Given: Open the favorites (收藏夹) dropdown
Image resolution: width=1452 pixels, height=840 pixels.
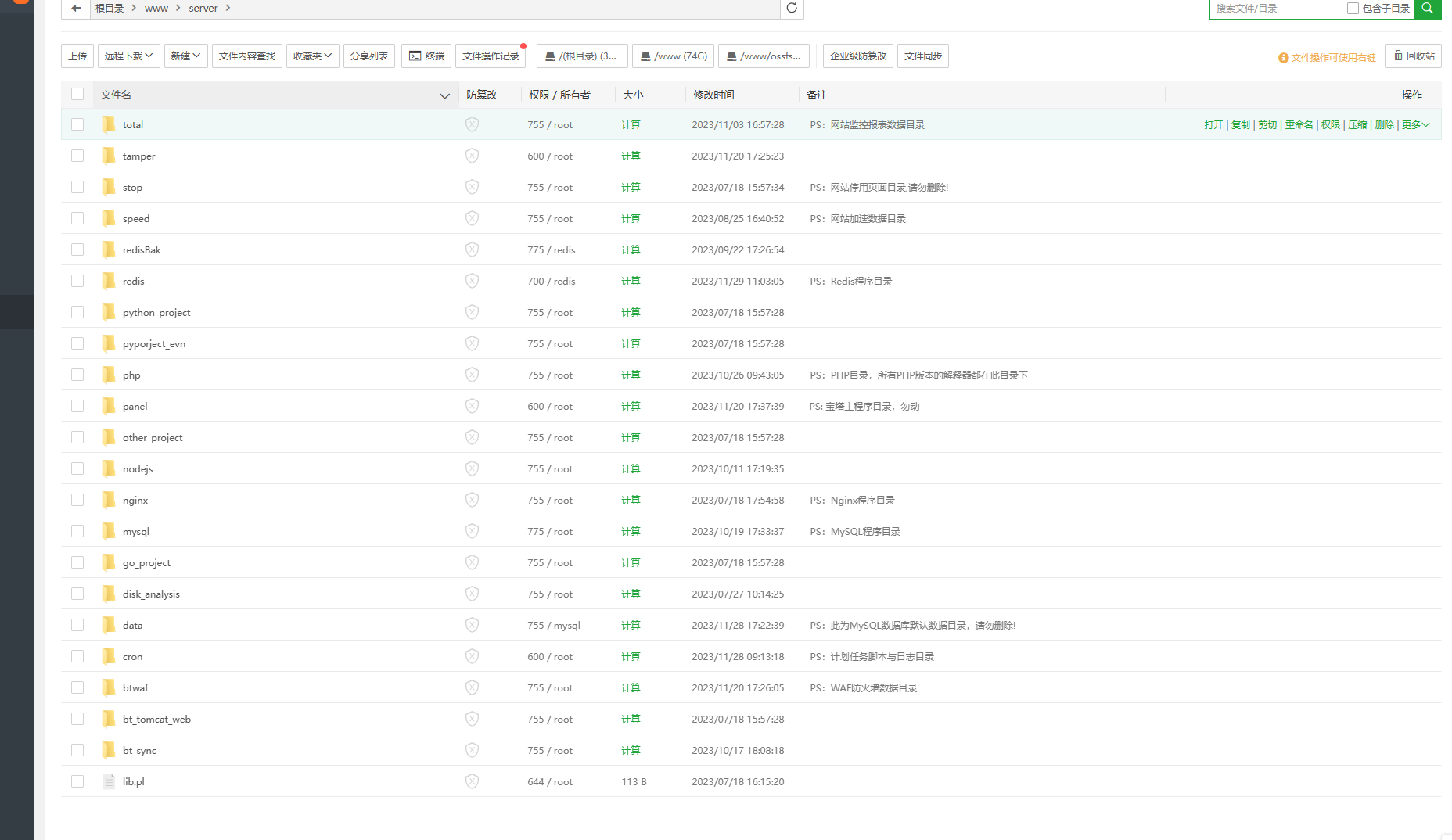Looking at the screenshot, I should pyautogui.click(x=312, y=56).
